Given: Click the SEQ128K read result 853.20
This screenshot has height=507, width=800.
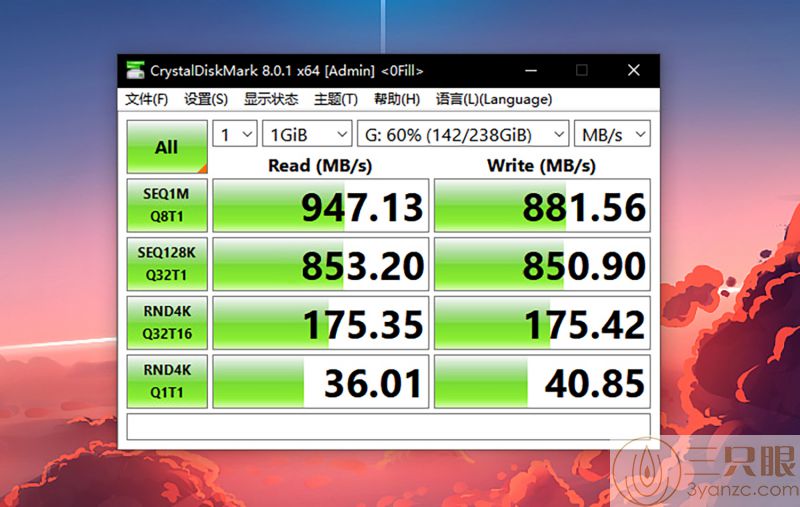Looking at the screenshot, I should click(x=320, y=264).
